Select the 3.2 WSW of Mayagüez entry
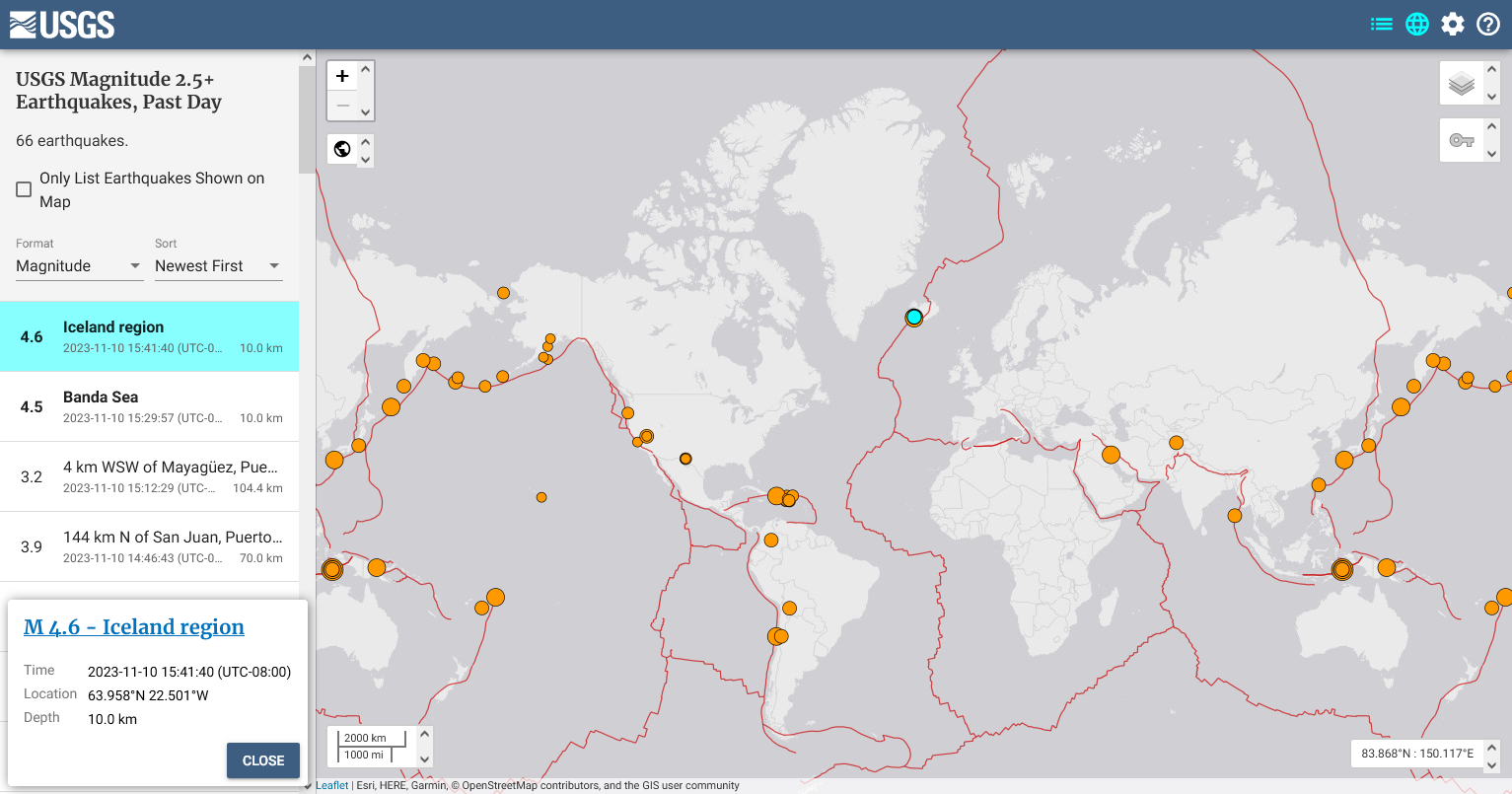 click(149, 476)
